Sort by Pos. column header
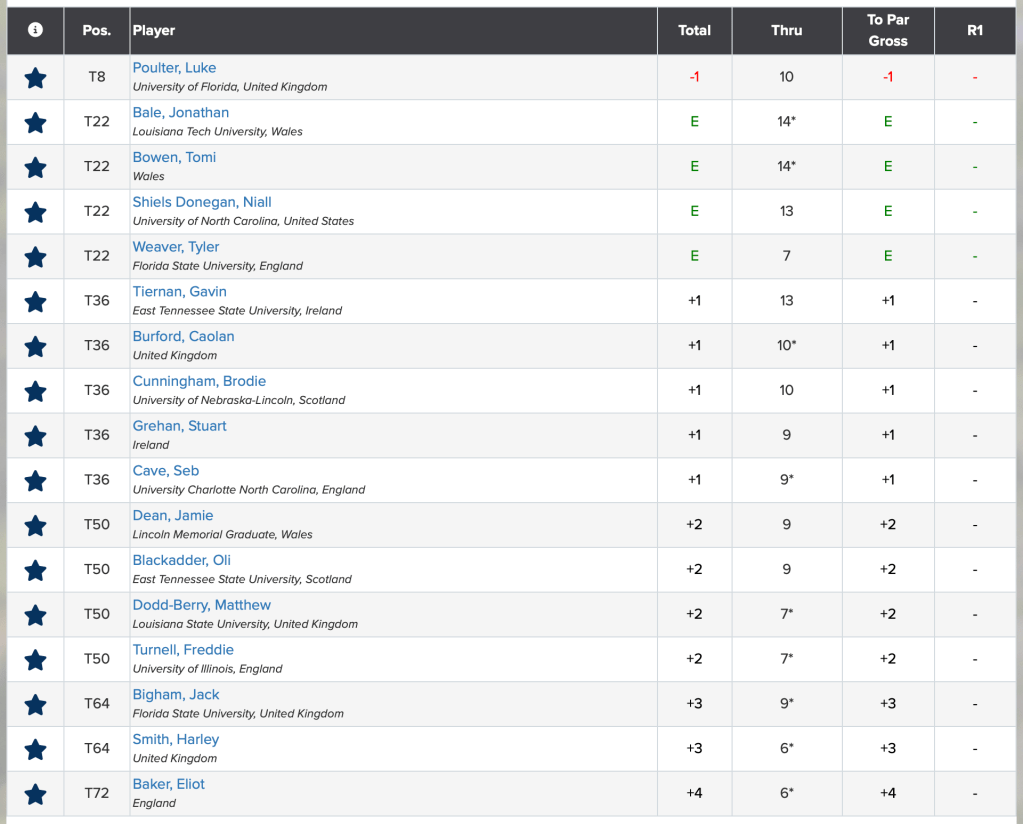The height and width of the screenshot is (824, 1023). click(97, 30)
